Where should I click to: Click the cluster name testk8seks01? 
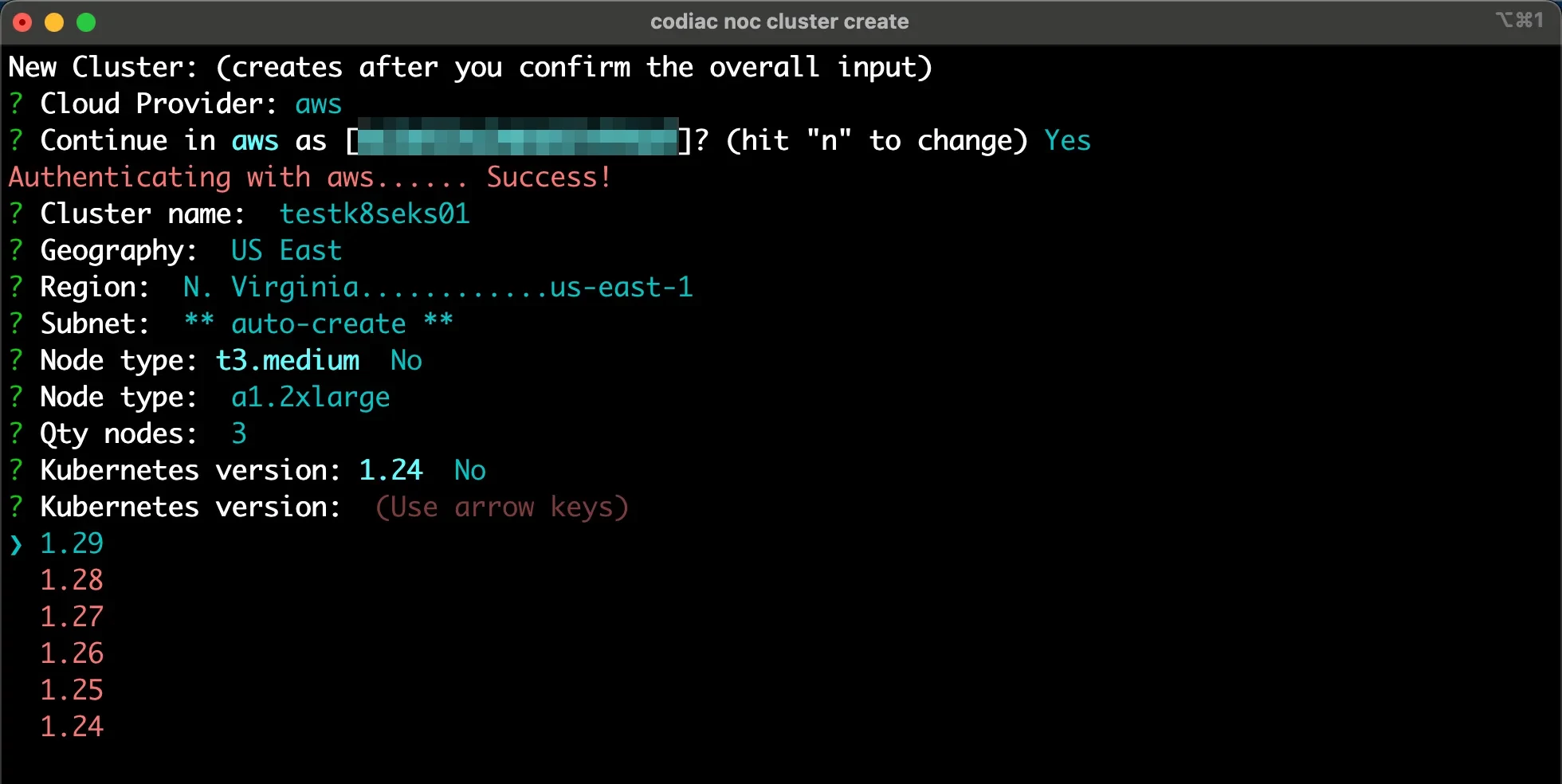click(375, 214)
